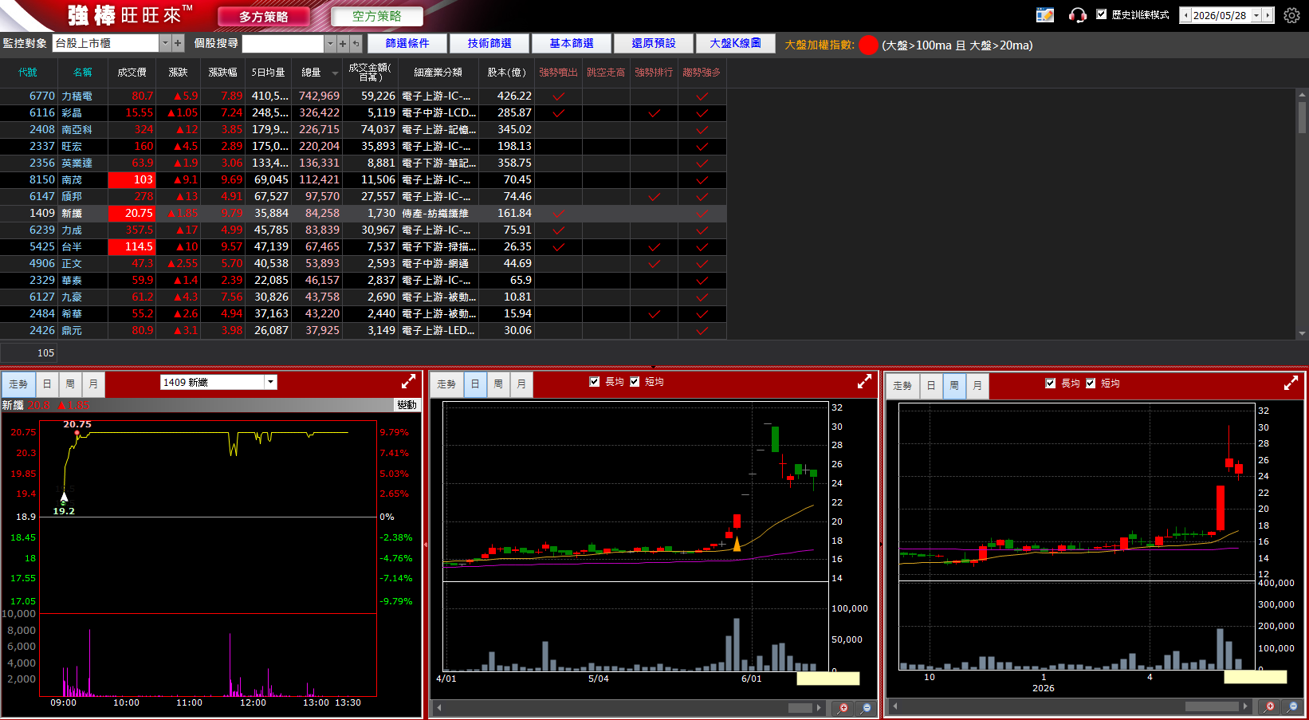Click plus icon beside 台股上市櫃 watchlist

coord(178,43)
